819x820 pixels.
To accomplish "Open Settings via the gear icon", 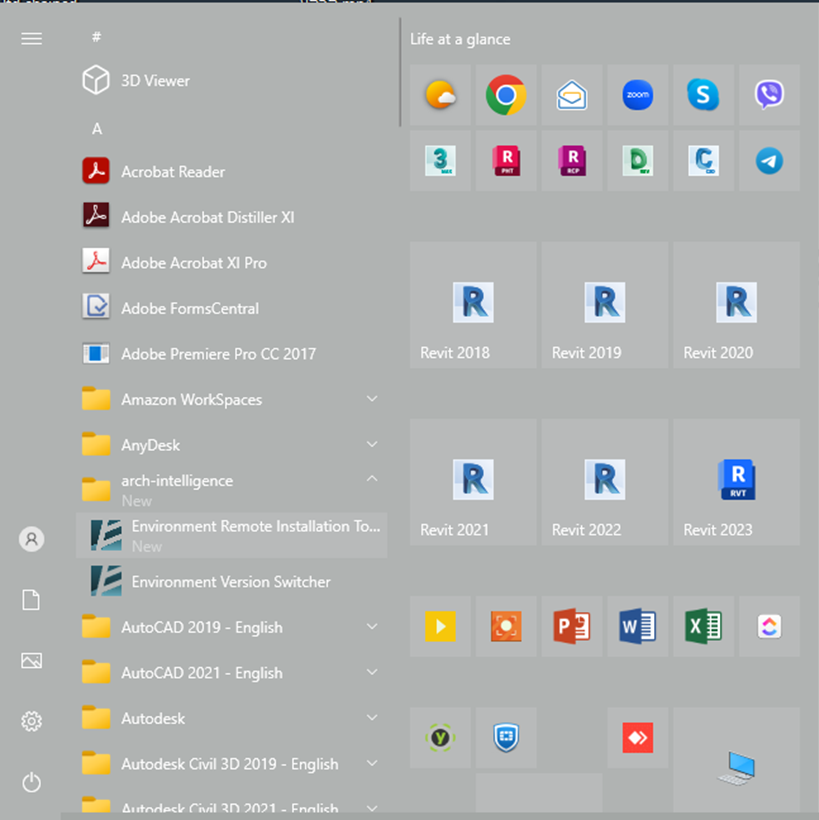I will 31,721.
